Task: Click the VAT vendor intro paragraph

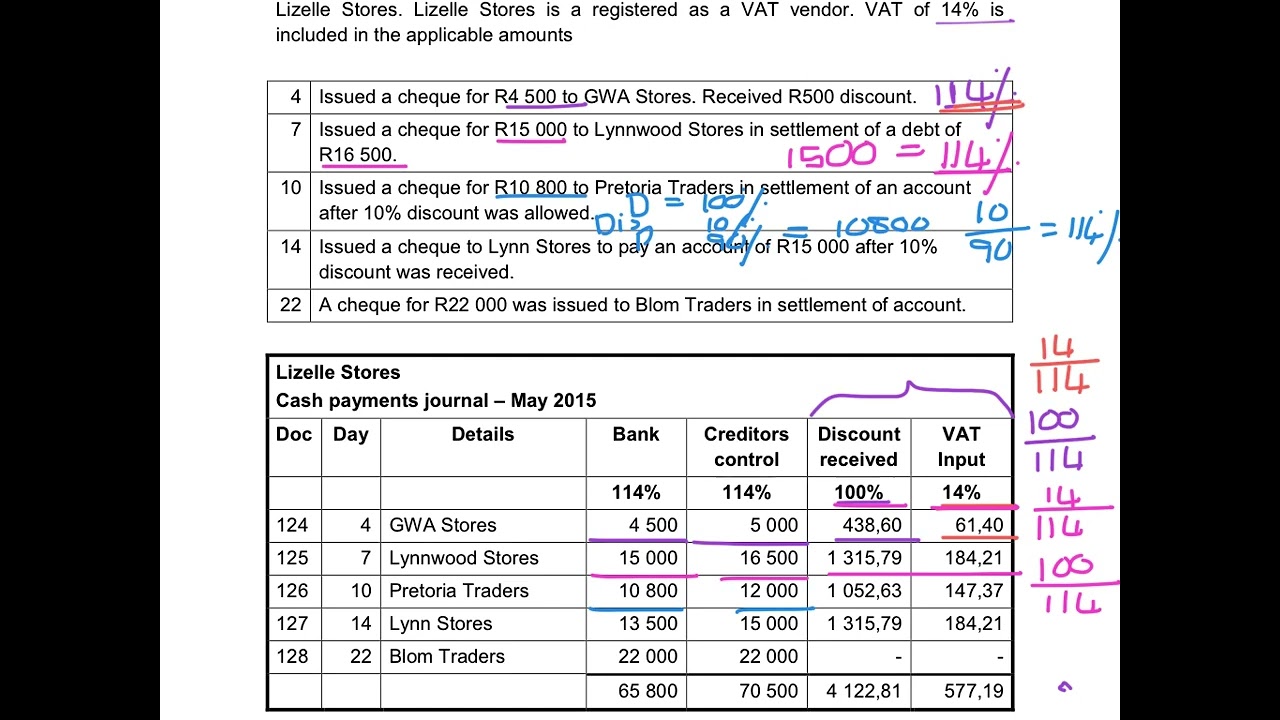Action: [639, 22]
